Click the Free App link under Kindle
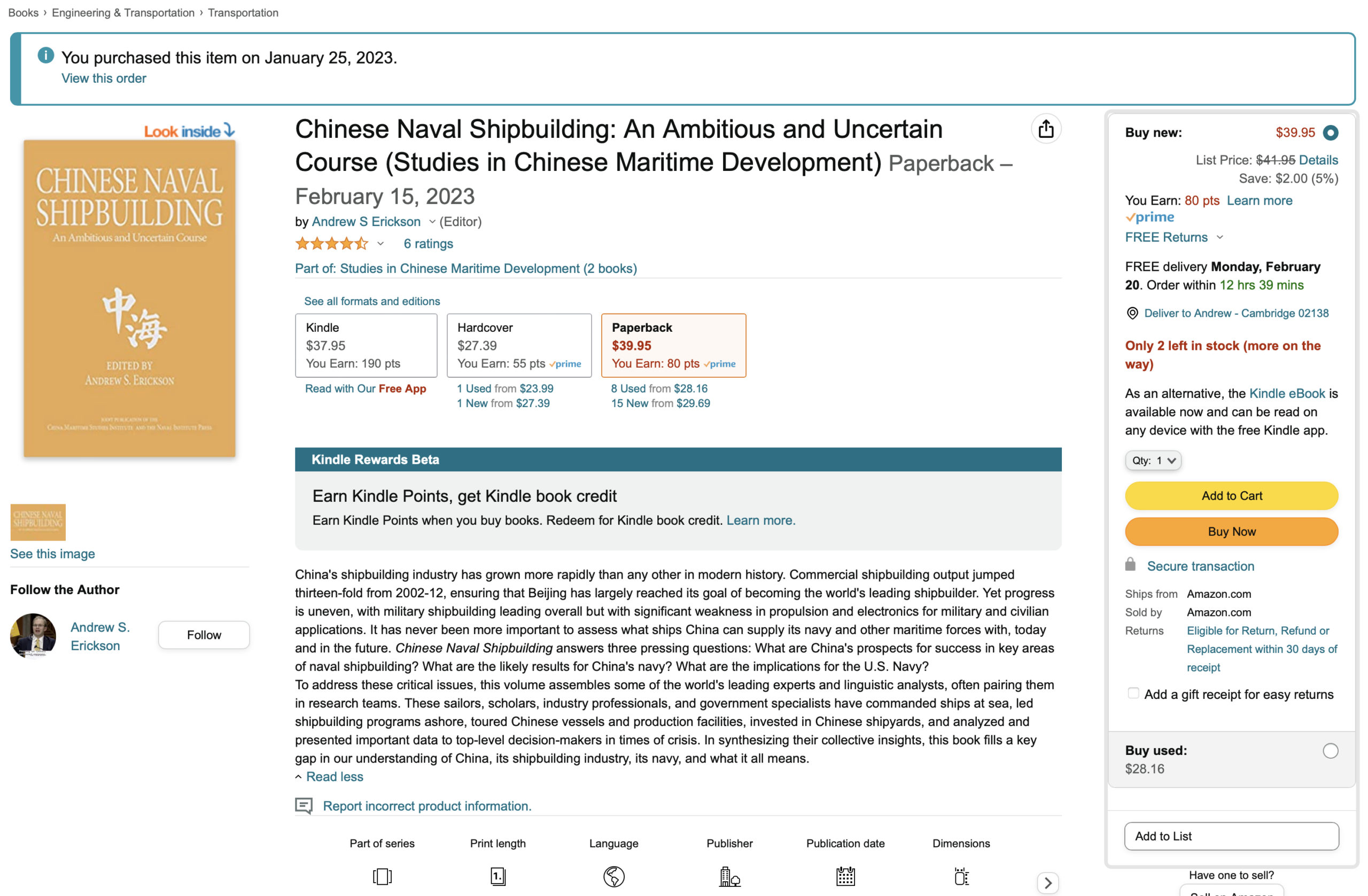Screen dimensions: 1368x896 tap(402, 388)
